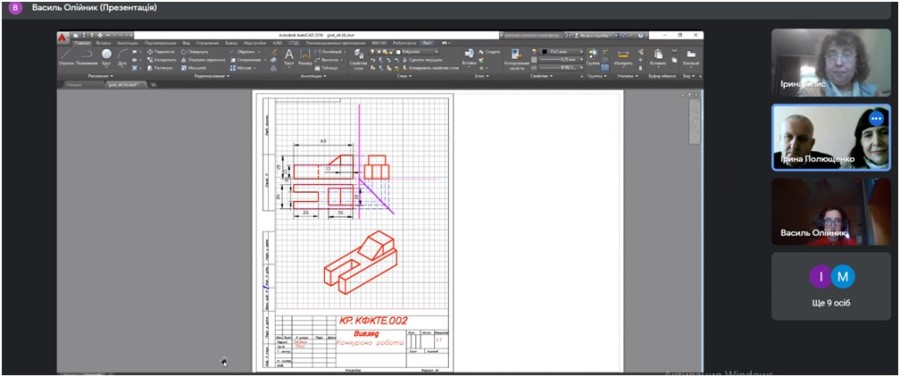The width and height of the screenshot is (900, 377).
Task: Switch to the Вставка ribbon tab
Action: pos(104,42)
